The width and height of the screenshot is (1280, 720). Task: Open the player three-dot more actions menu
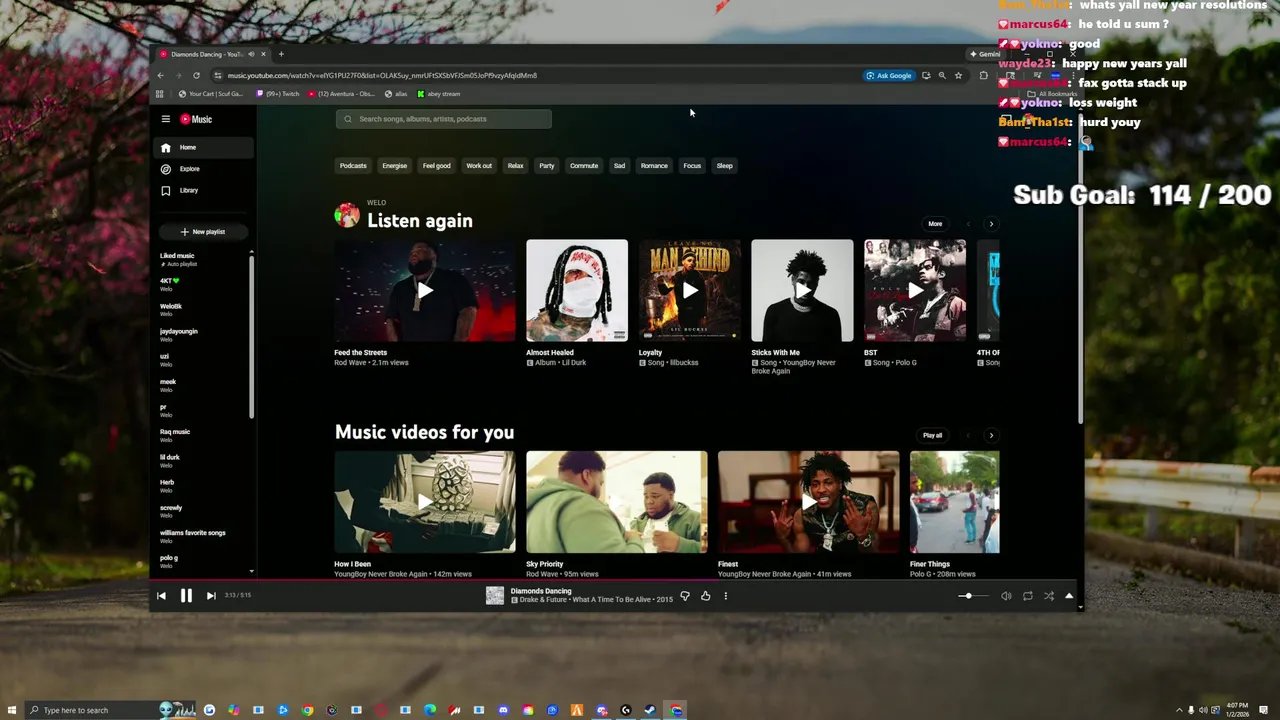(x=726, y=596)
